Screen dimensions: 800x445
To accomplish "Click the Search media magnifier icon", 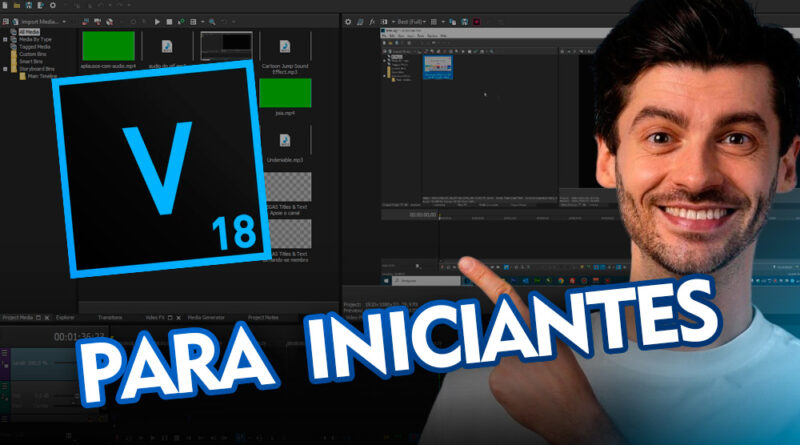I will pos(212,22).
